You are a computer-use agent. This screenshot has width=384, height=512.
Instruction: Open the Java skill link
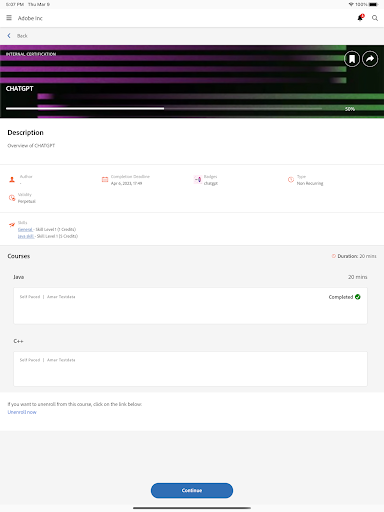click(26, 236)
